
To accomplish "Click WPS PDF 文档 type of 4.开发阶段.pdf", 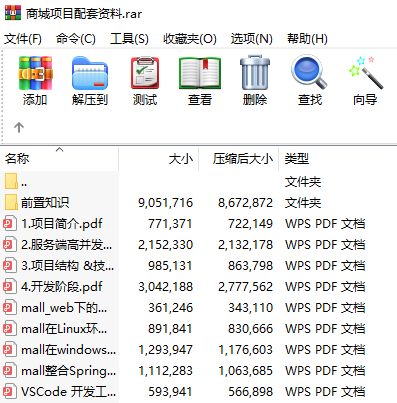I will [325, 287].
